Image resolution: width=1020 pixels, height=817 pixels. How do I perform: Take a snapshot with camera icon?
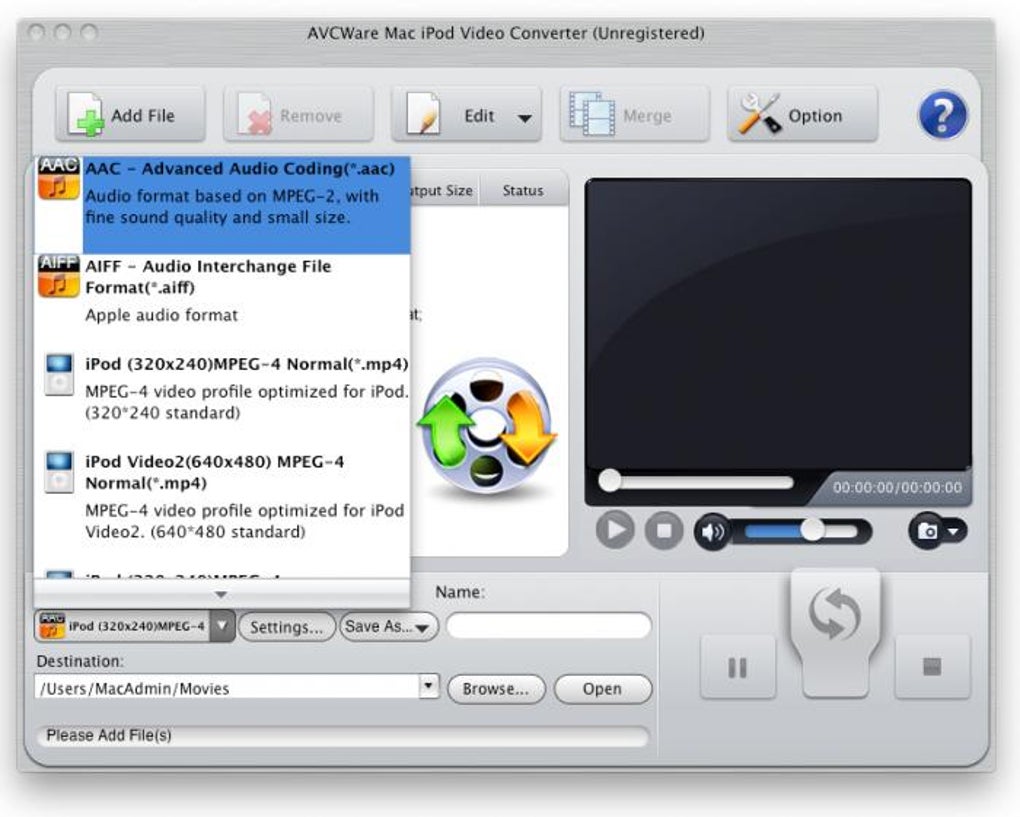[x=928, y=531]
